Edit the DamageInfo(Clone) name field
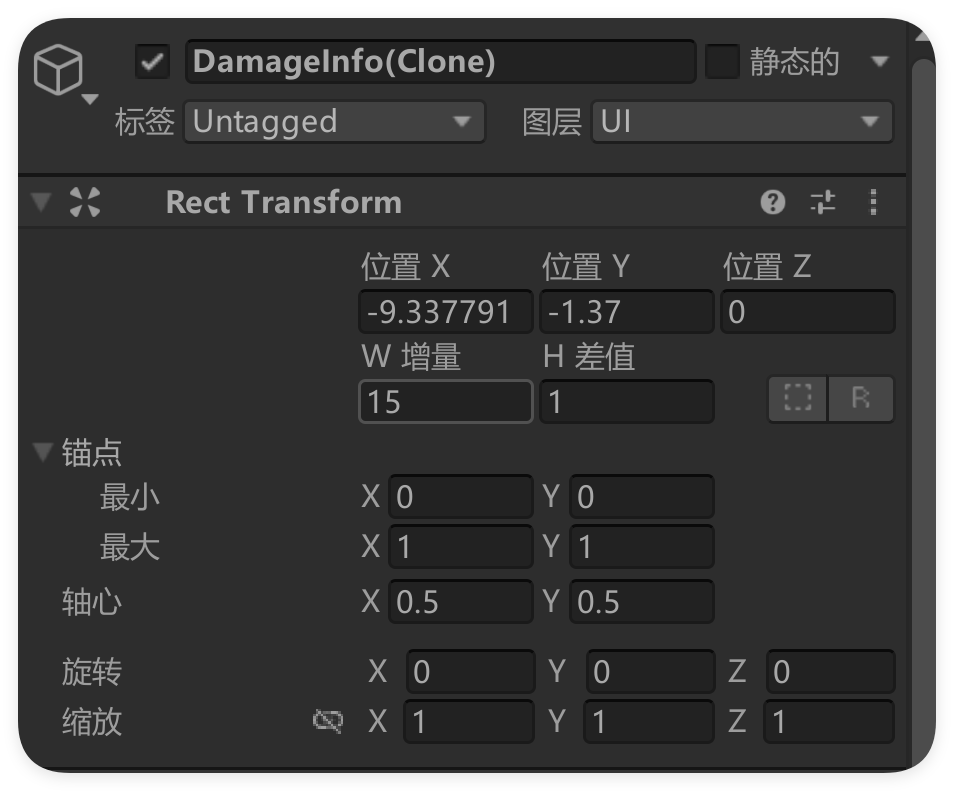Viewport: 954px width, 791px height. [440, 61]
